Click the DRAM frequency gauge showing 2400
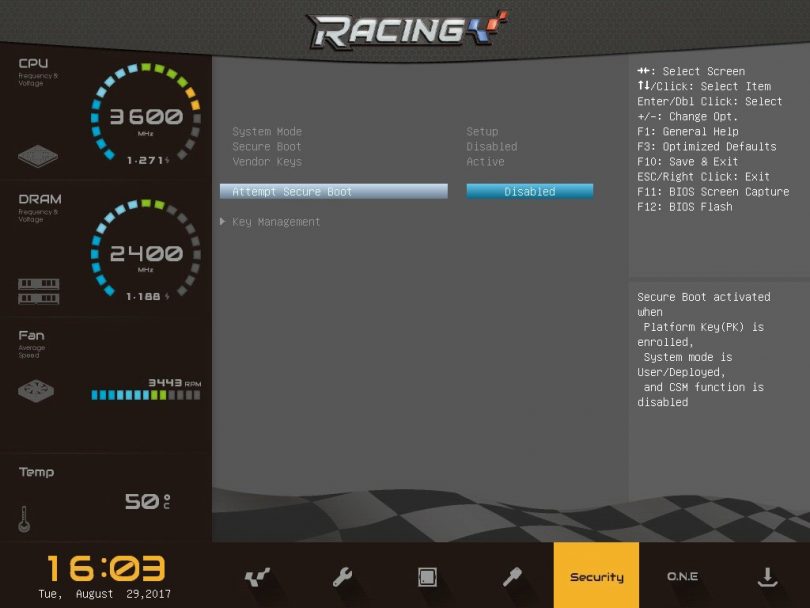810x608 pixels. pyautogui.click(x=146, y=254)
